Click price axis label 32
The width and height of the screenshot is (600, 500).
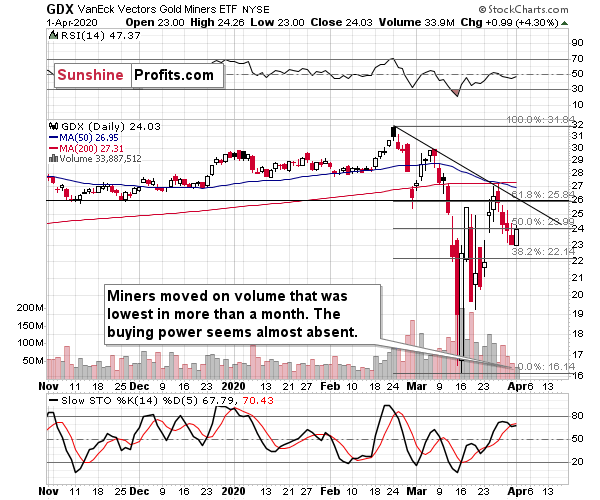point(577,125)
